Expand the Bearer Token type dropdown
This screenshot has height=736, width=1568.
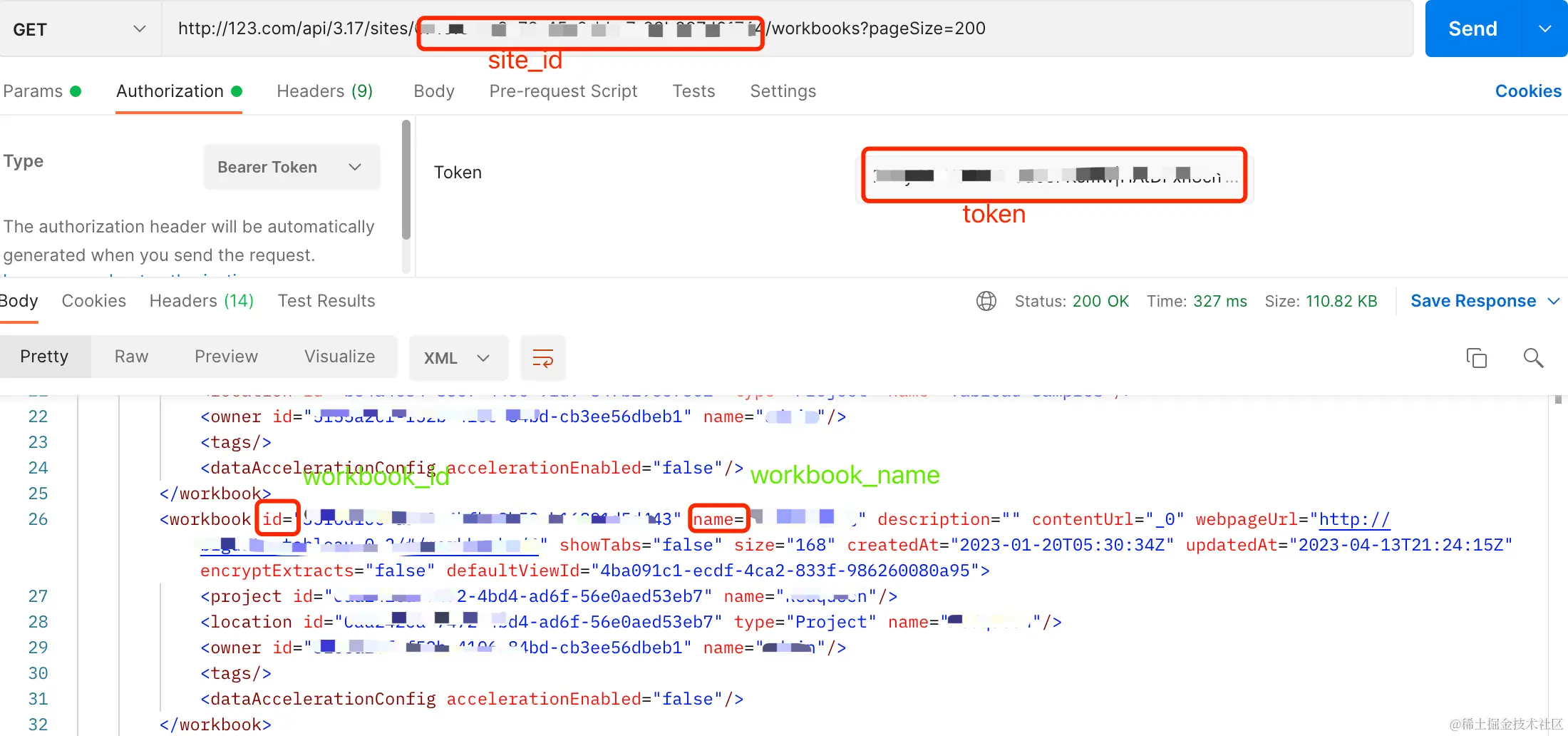[x=292, y=167]
